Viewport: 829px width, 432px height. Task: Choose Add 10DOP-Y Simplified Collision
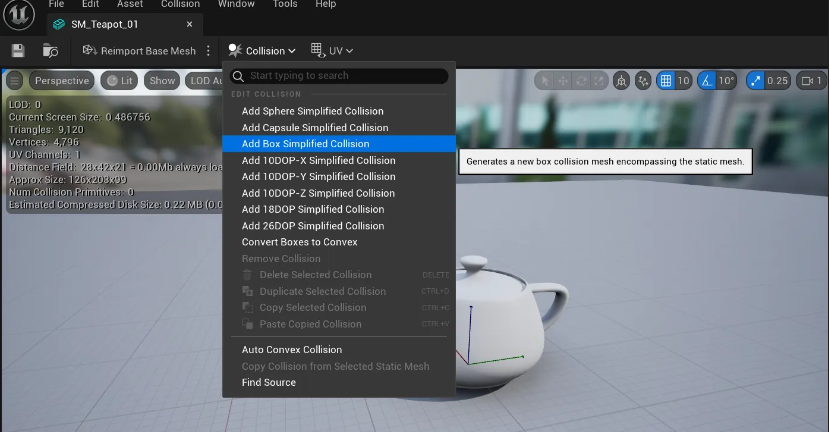pos(339,177)
